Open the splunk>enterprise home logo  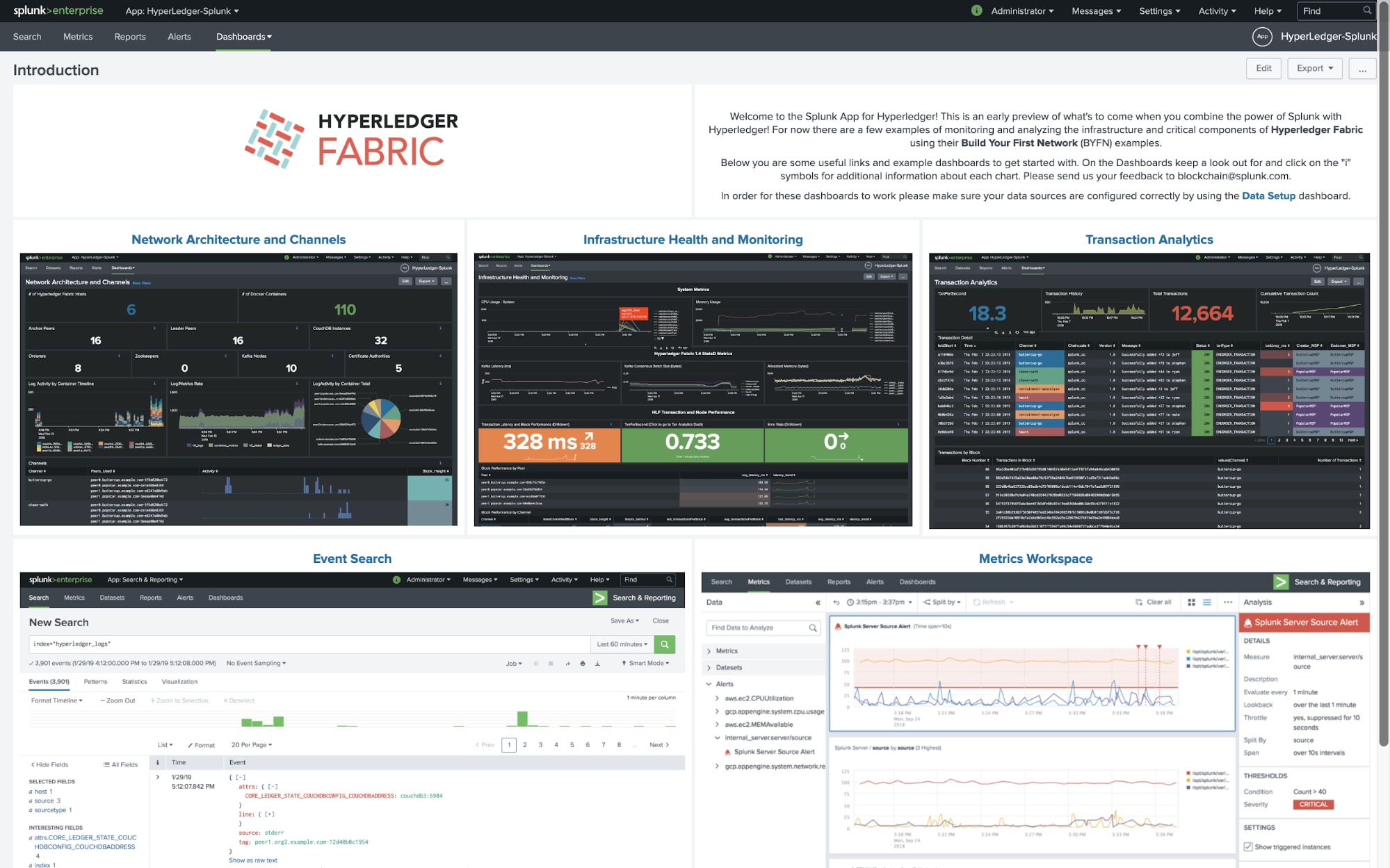58,10
